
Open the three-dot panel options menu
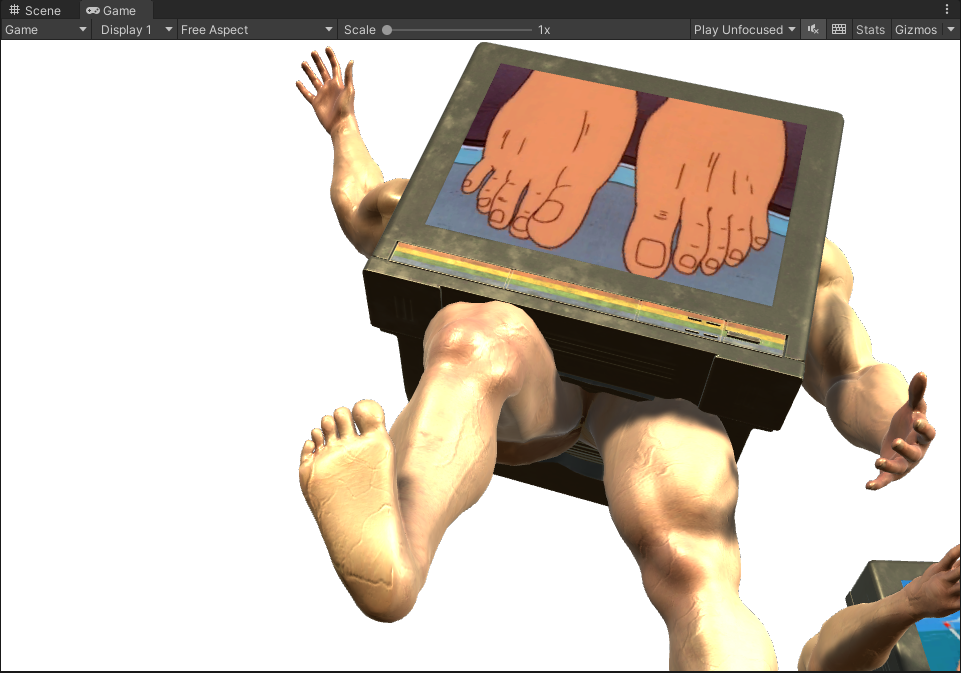(947, 9)
